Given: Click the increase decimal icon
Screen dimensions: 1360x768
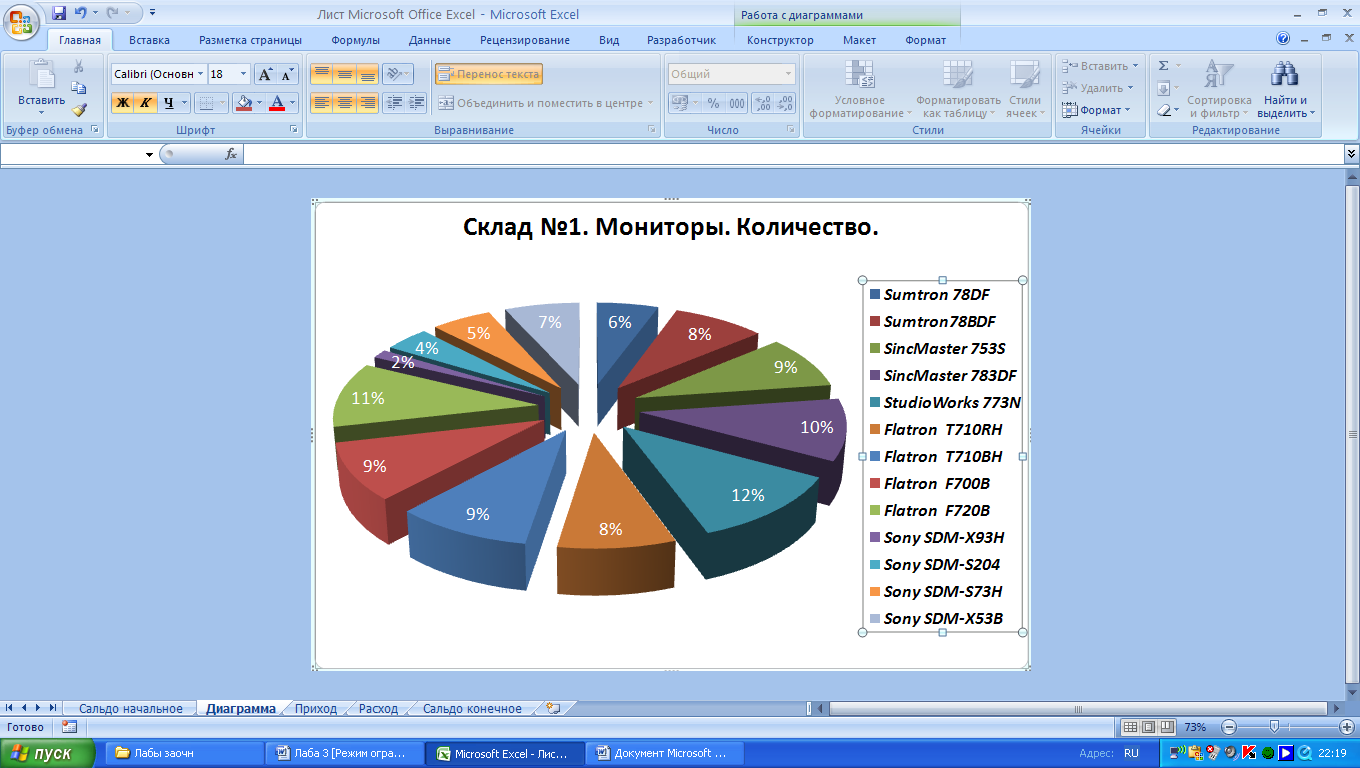Looking at the screenshot, I should tap(762, 102).
